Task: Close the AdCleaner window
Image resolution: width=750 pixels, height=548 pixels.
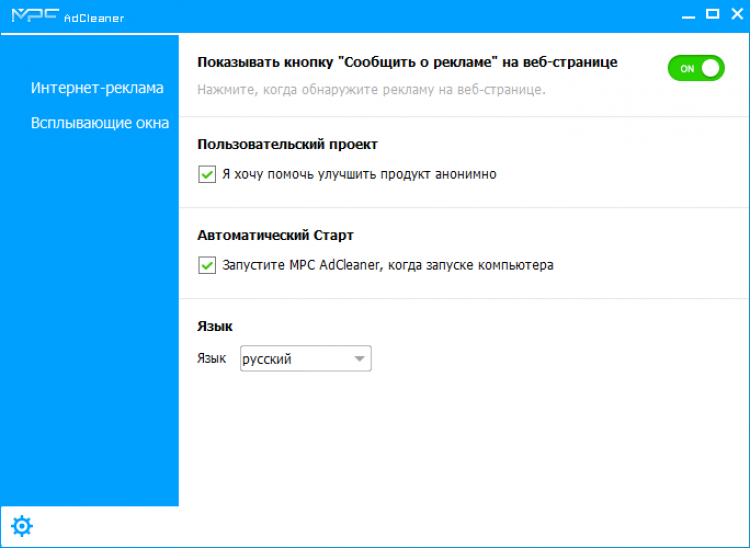Action: coord(738,14)
